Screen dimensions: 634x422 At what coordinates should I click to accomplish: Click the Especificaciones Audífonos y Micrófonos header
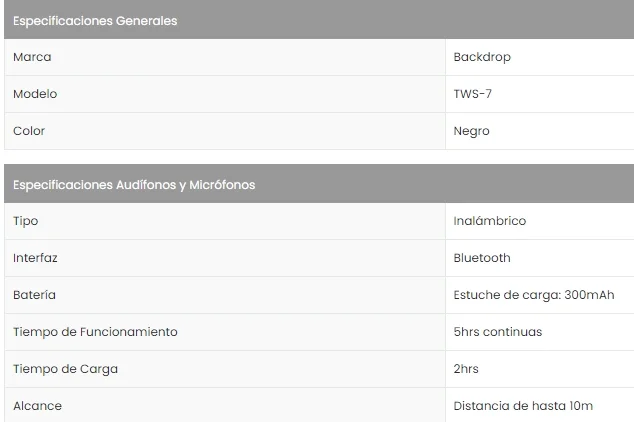(x=134, y=185)
